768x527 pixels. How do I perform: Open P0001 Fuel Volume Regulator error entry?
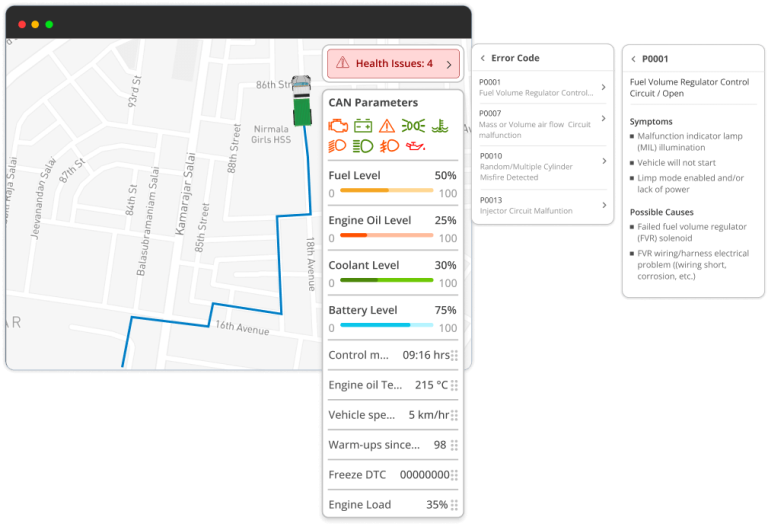click(x=540, y=87)
